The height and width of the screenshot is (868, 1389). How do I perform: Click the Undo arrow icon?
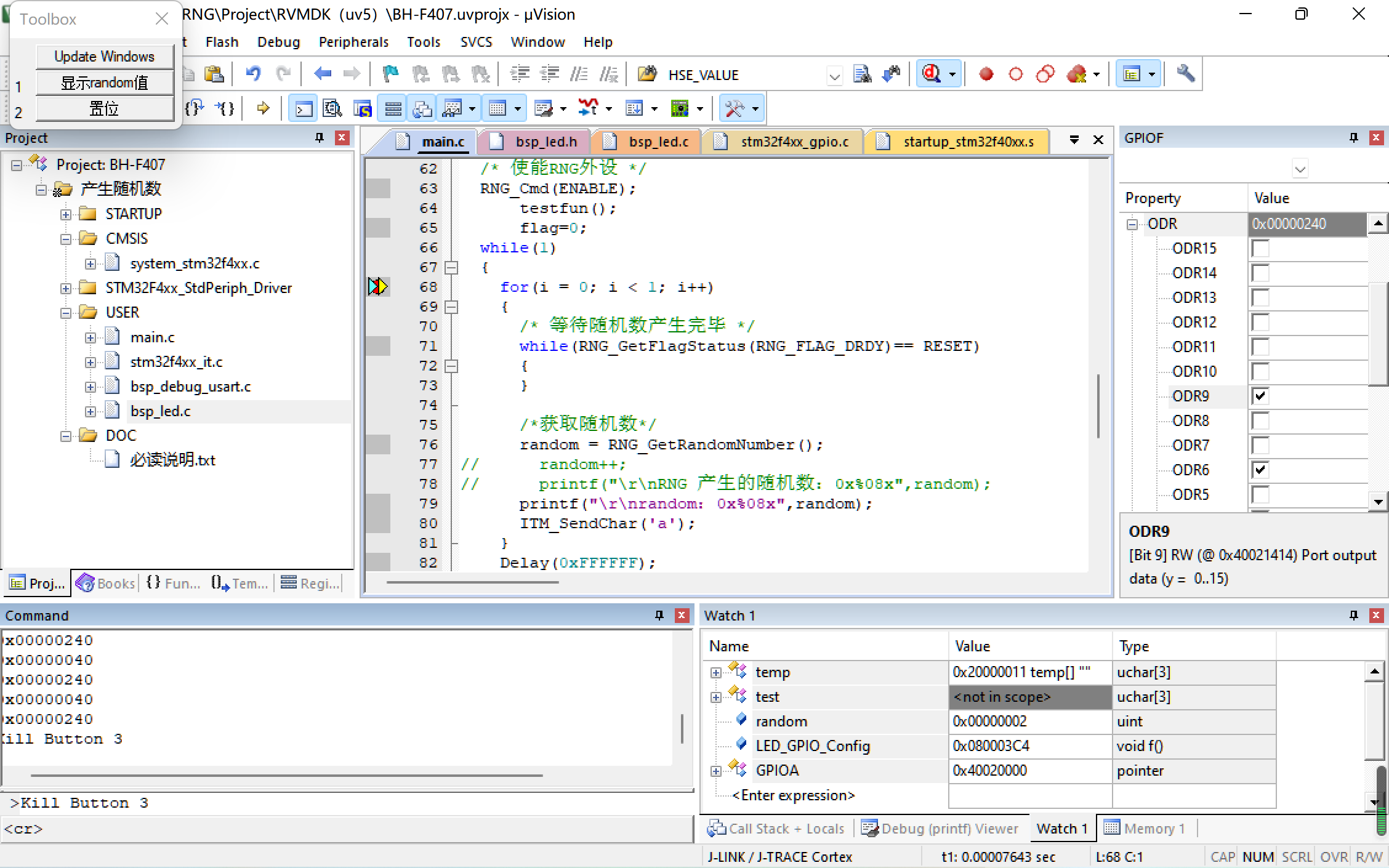(253, 74)
